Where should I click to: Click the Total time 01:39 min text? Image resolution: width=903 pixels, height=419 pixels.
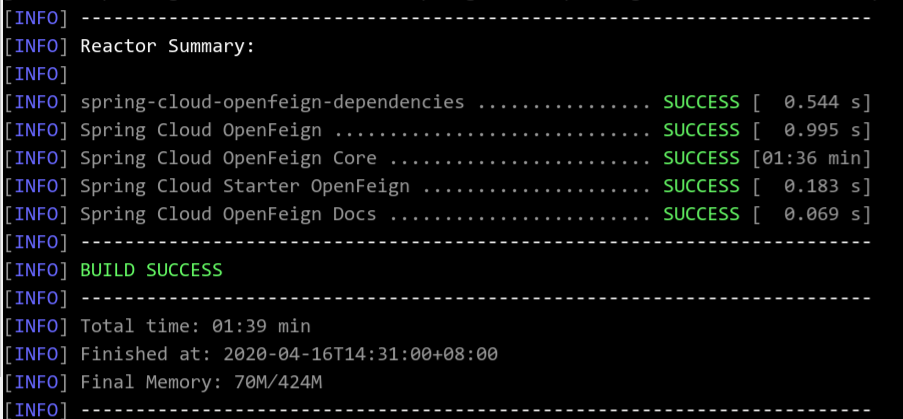pyautogui.click(x=195, y=327)
